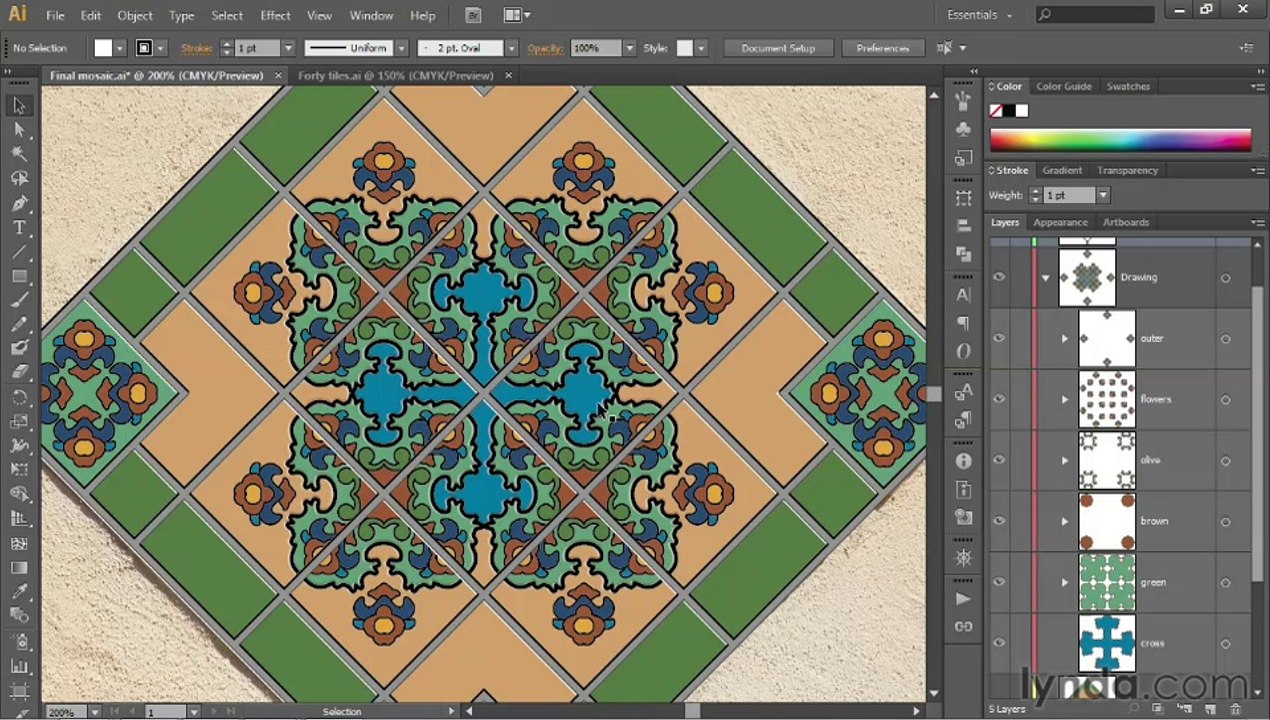Image resolution: width=1270 pixels, height=720 pixels.
Task: Open the Essentials workspace switcher
Action: click(980, 15)
